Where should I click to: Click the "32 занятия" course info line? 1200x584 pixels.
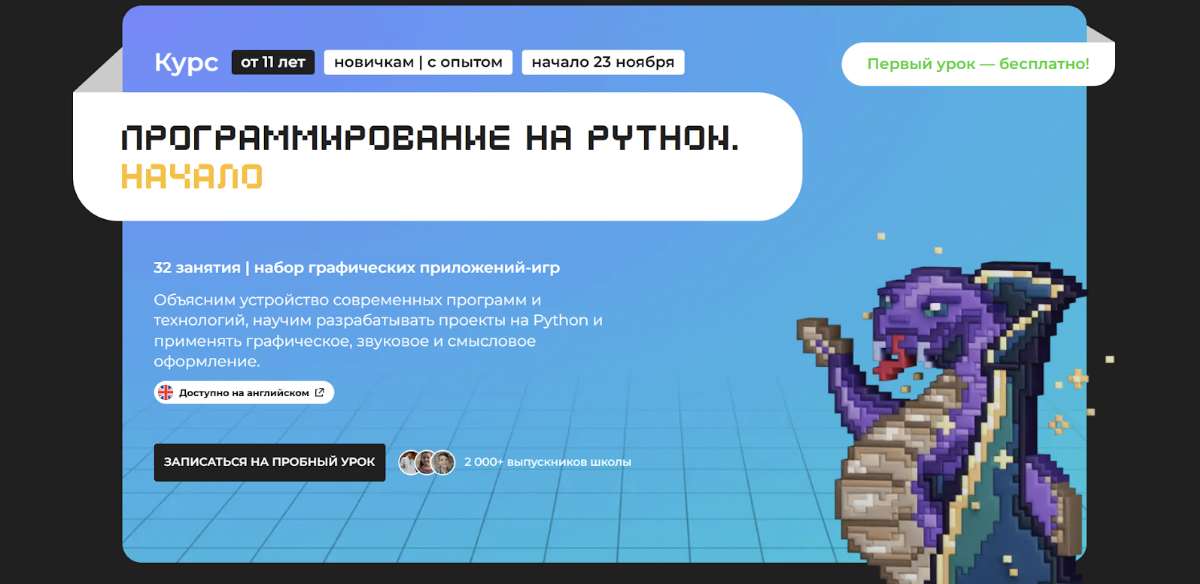(x=356, y=268)
